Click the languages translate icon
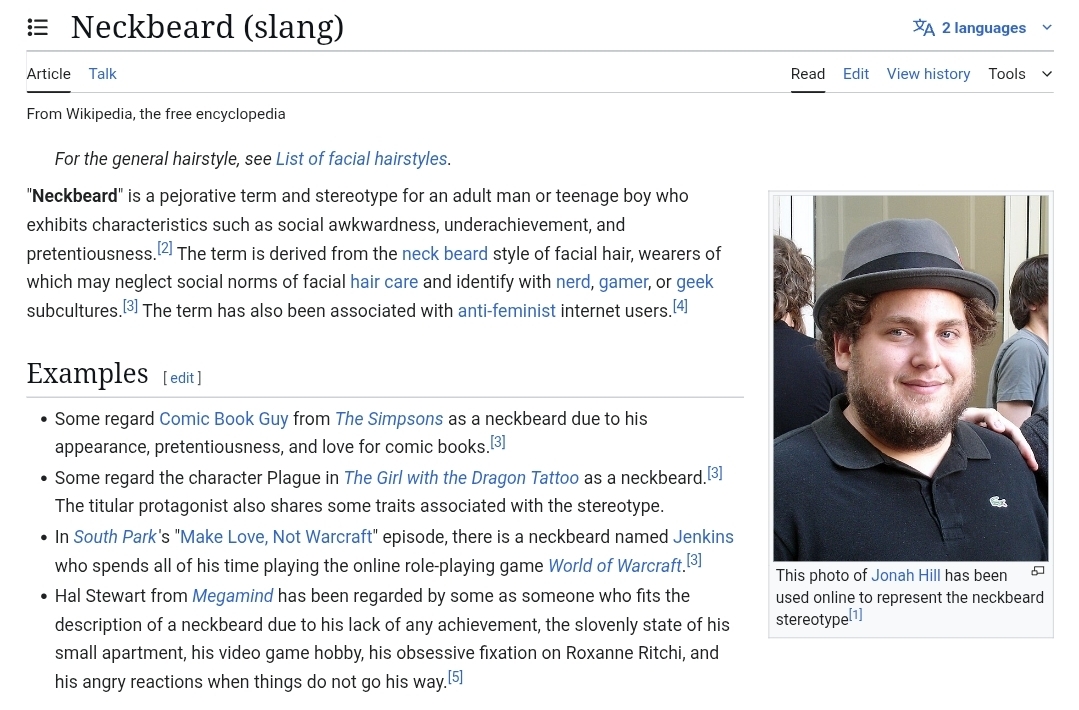This screenshot has width=1079, height=710. (x=923, y=28)
